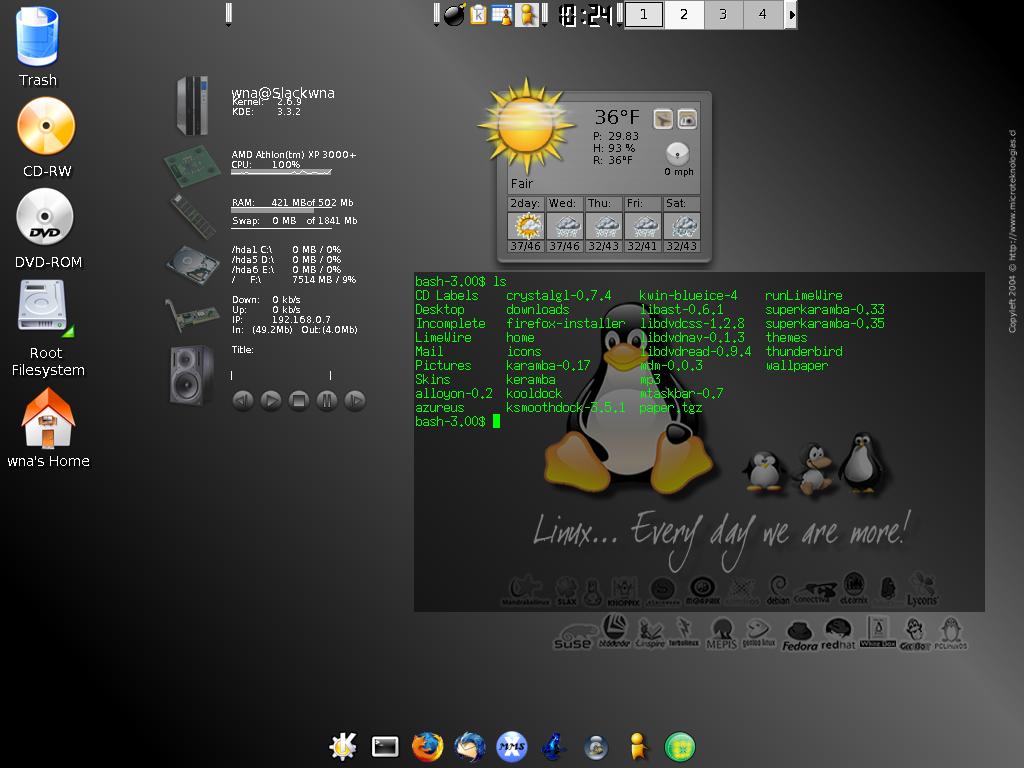The width and height of the screenshot is (1024, 768).
Task: Select the Sat forecast tile
Action: pos(682,224)
